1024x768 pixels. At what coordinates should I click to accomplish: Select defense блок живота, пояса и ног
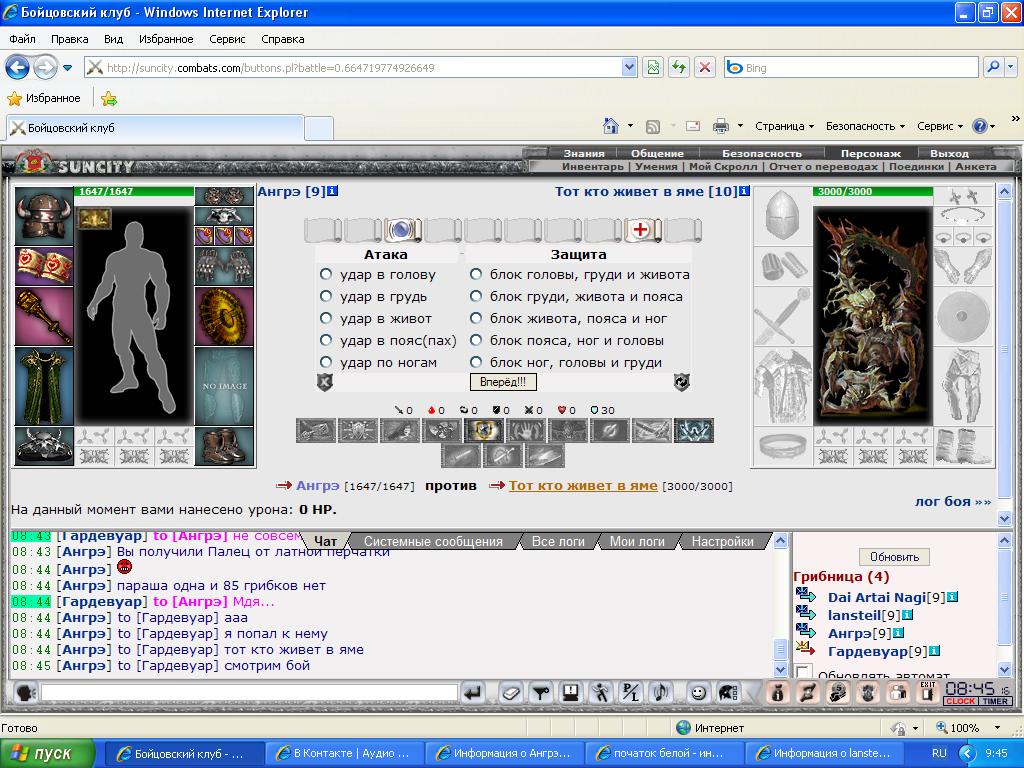pyautogui.click(x=476, y=318)
